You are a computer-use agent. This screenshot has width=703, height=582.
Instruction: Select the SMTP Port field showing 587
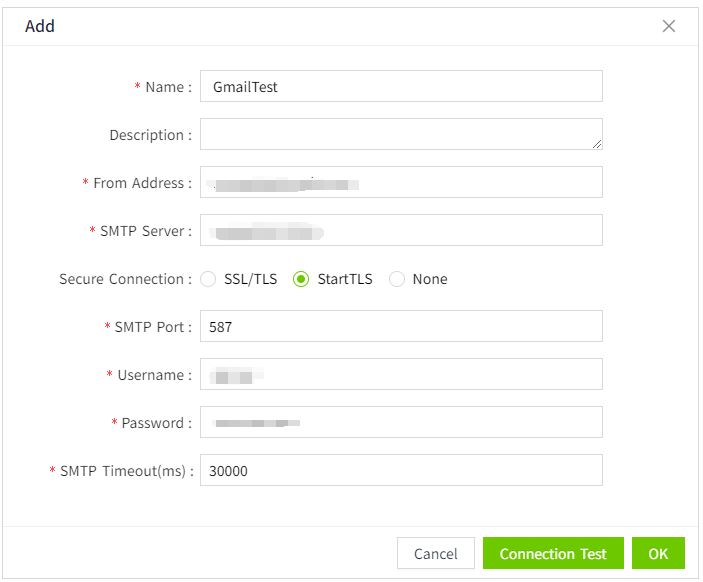click(x=401, y=327)
